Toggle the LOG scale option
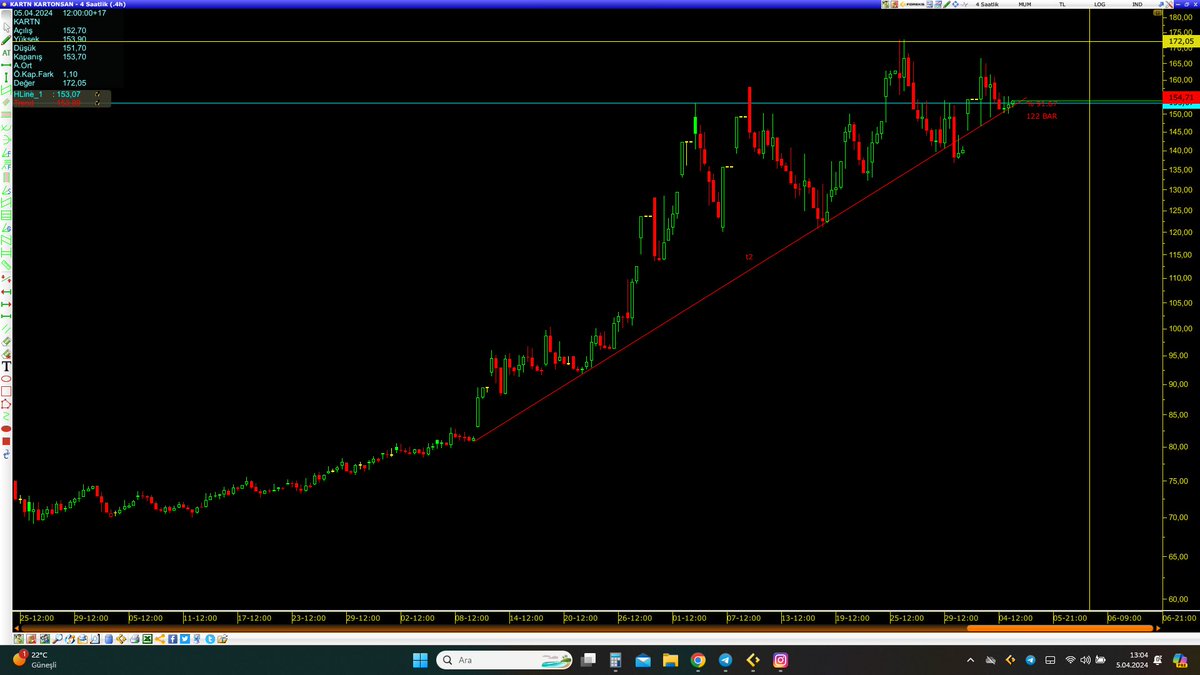Image resolution: width=1200 pixels, height=675 pixels. tap(1099, 5)
